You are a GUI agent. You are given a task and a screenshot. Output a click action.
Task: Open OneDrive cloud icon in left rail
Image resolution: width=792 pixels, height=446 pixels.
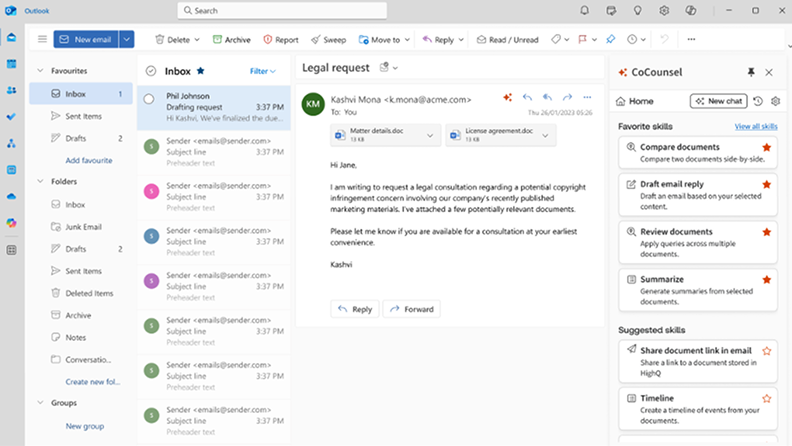[12, 196]
